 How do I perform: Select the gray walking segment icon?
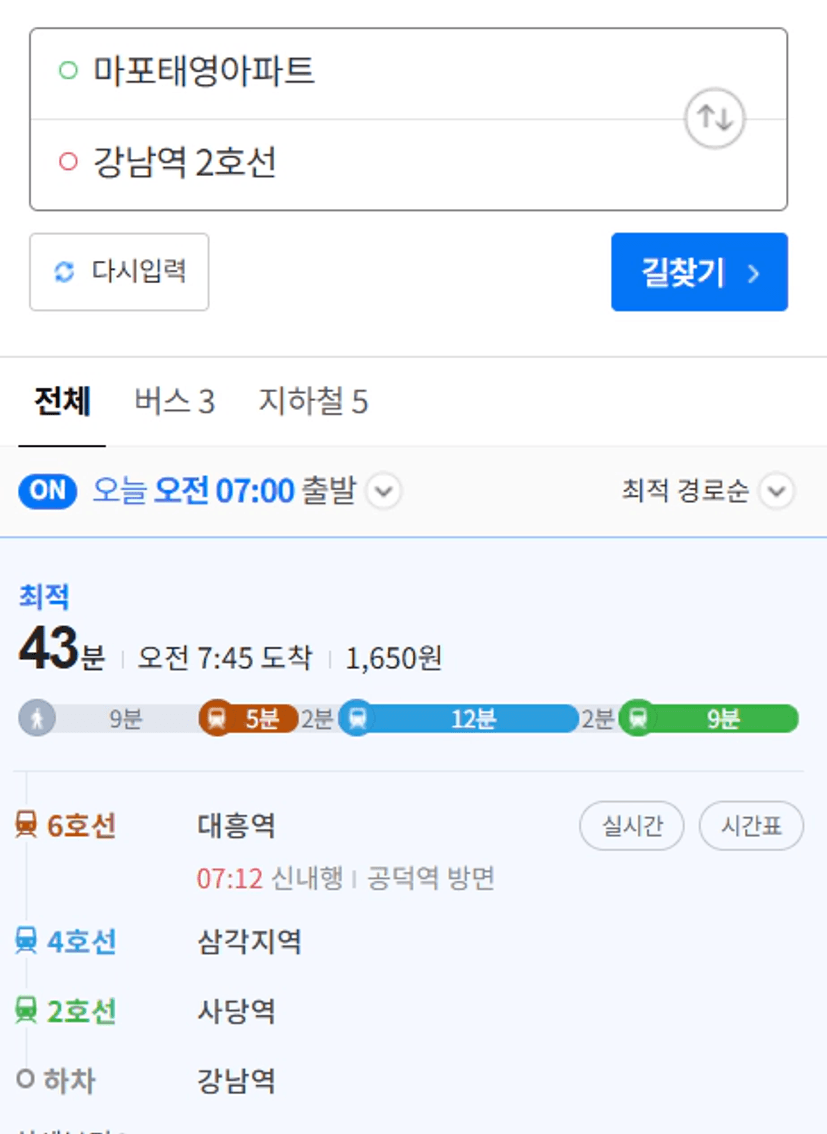point(37,718)
